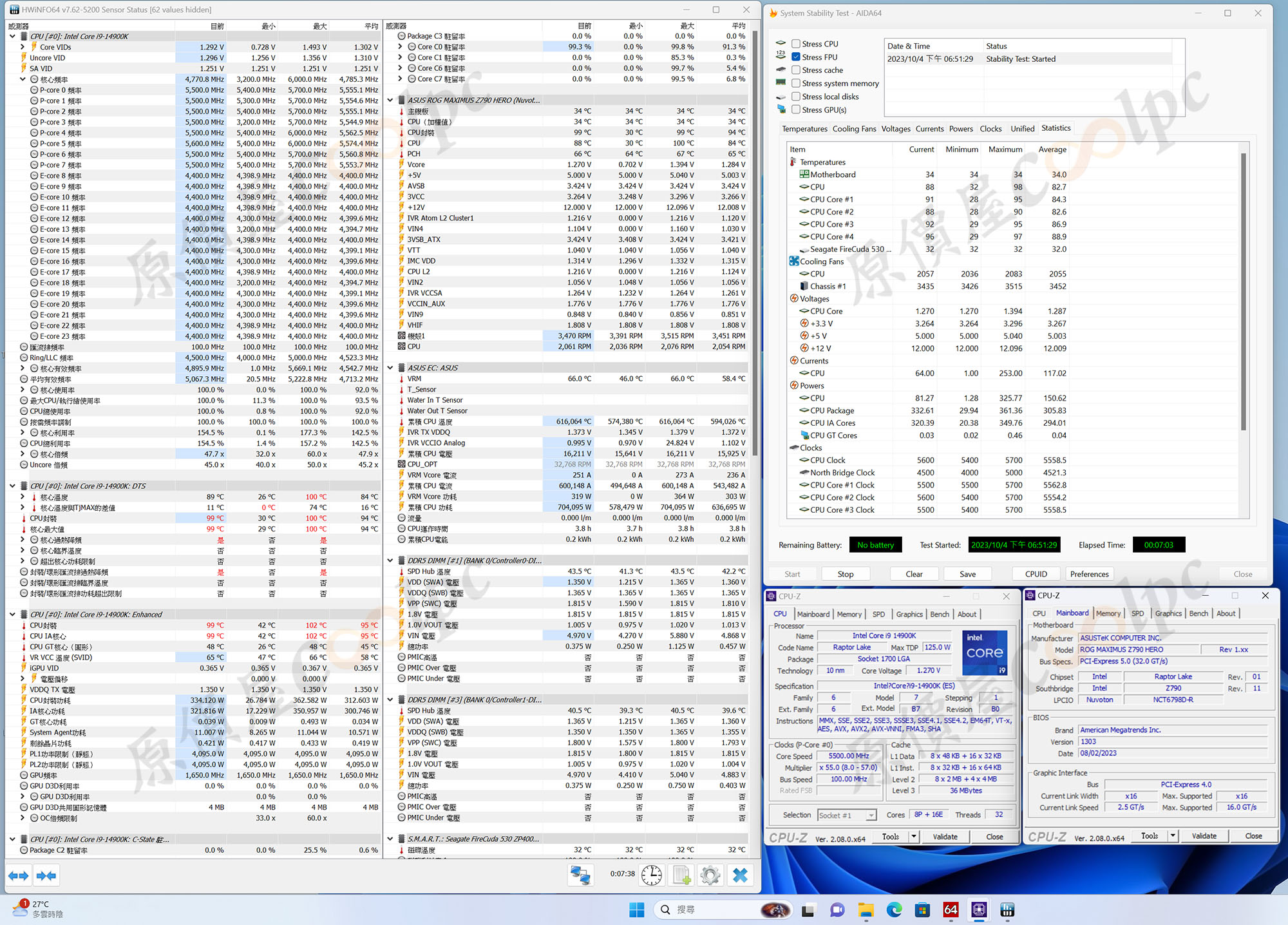Open Preferences in AIDA64

(1089, 574)
